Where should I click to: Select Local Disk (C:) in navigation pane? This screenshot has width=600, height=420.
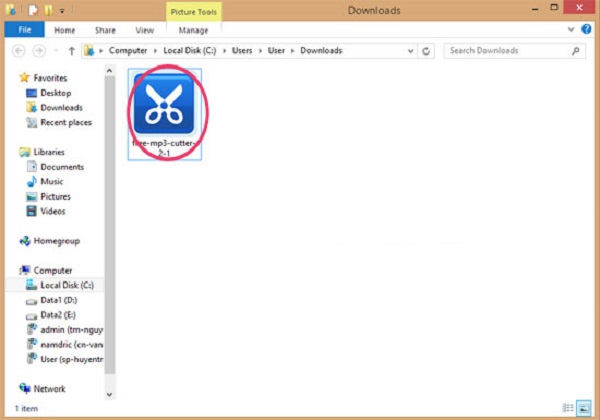[67, 285]
